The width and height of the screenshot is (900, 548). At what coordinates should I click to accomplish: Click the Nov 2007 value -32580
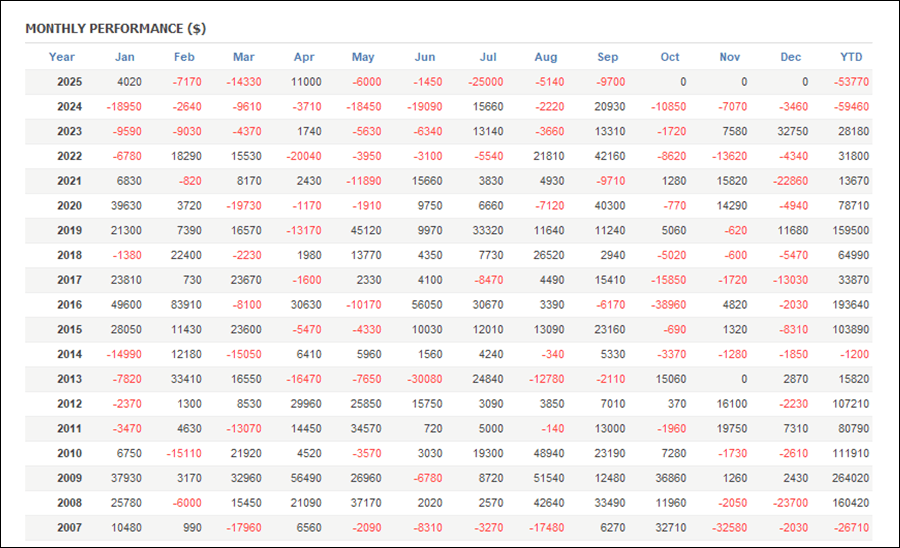pos(729,528)
